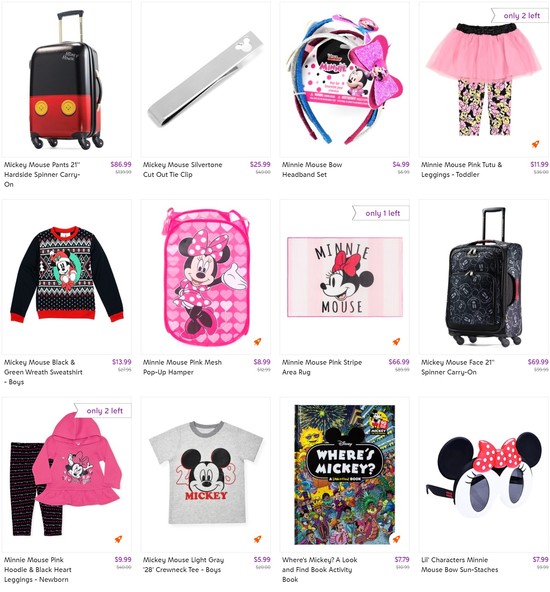
Task: Click the $86.99 price for Mickey carry-on
Action: [121, 164]
